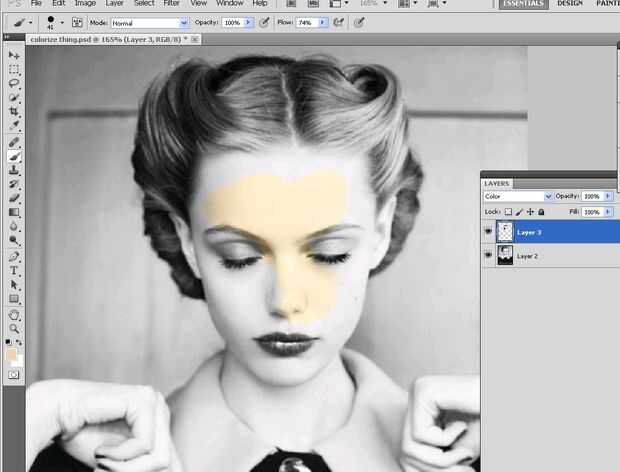The image size is (620, 472).
Task: Enable airbrush mode next to Flow
Action: [340, 22]
